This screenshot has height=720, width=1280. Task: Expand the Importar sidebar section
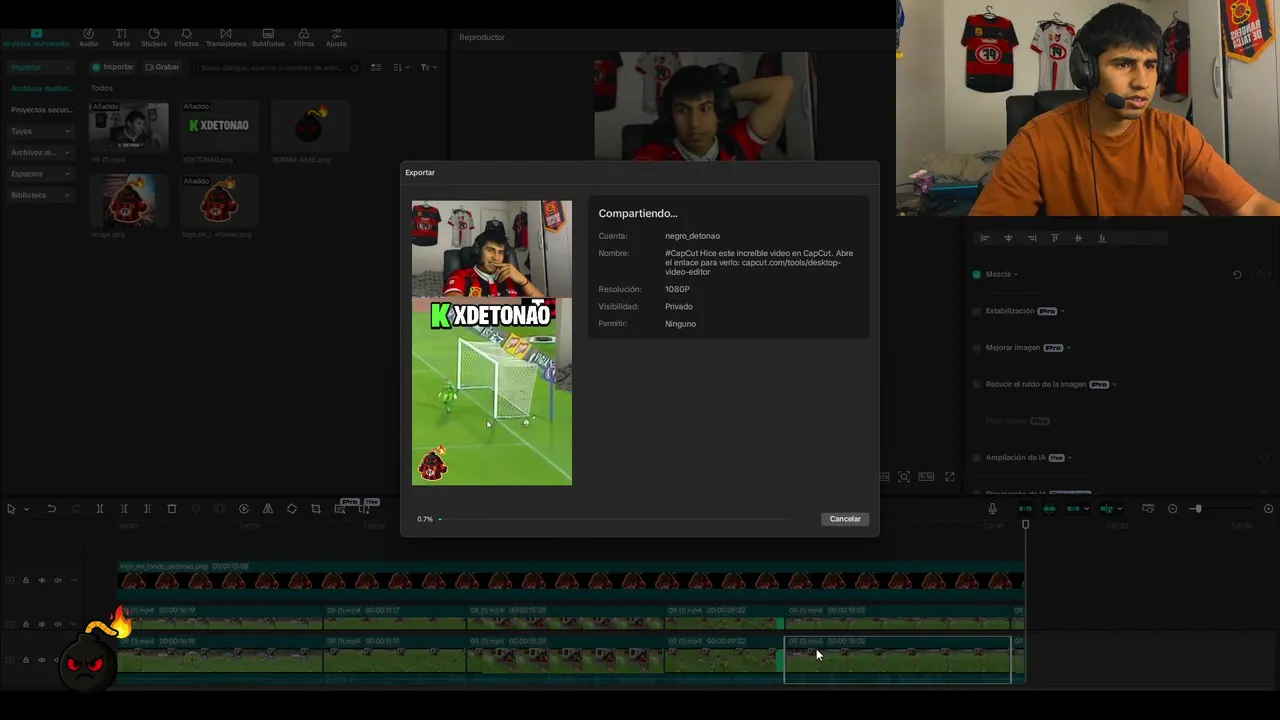click(x=40, y=67)
